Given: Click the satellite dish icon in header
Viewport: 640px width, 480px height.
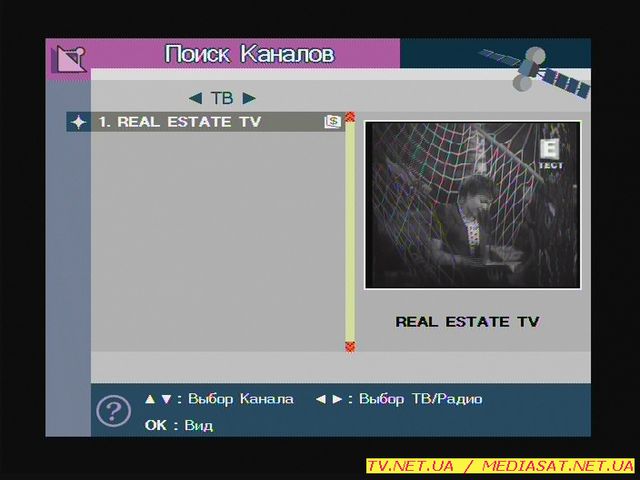Looking at the screenshot, I should pos(69,60).
